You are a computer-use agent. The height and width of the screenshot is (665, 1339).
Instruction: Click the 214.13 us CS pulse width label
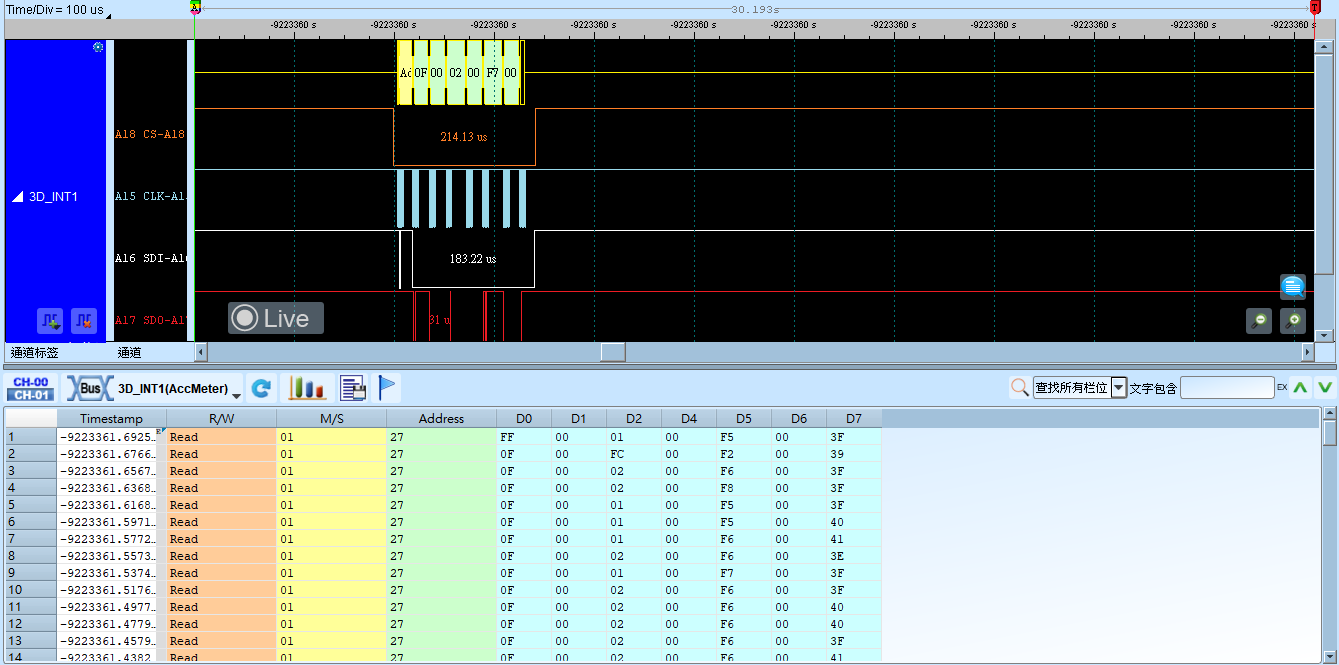[x=463, y=137]
